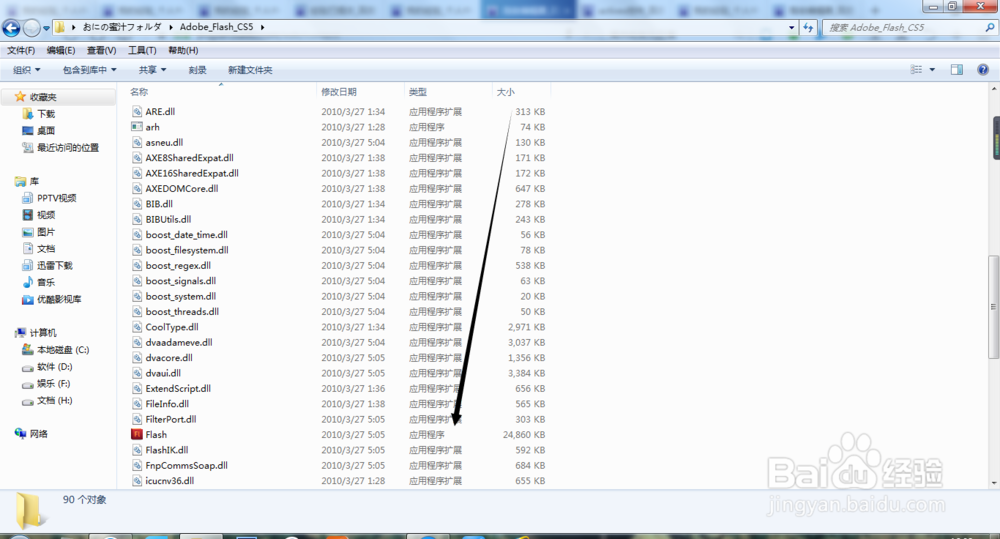Image resolution: width=1000 pixels, height=539 pixels.
Task: Select 网络 in the navigation pane
Action: click(38, 434)
